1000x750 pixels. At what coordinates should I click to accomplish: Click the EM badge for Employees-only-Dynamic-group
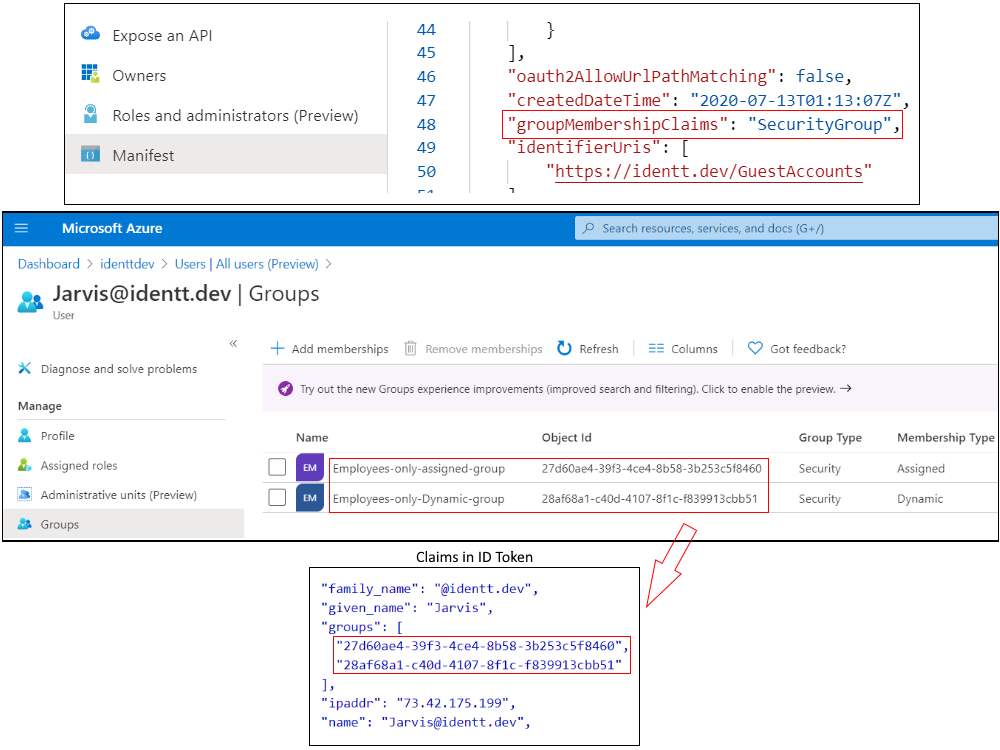310,498
